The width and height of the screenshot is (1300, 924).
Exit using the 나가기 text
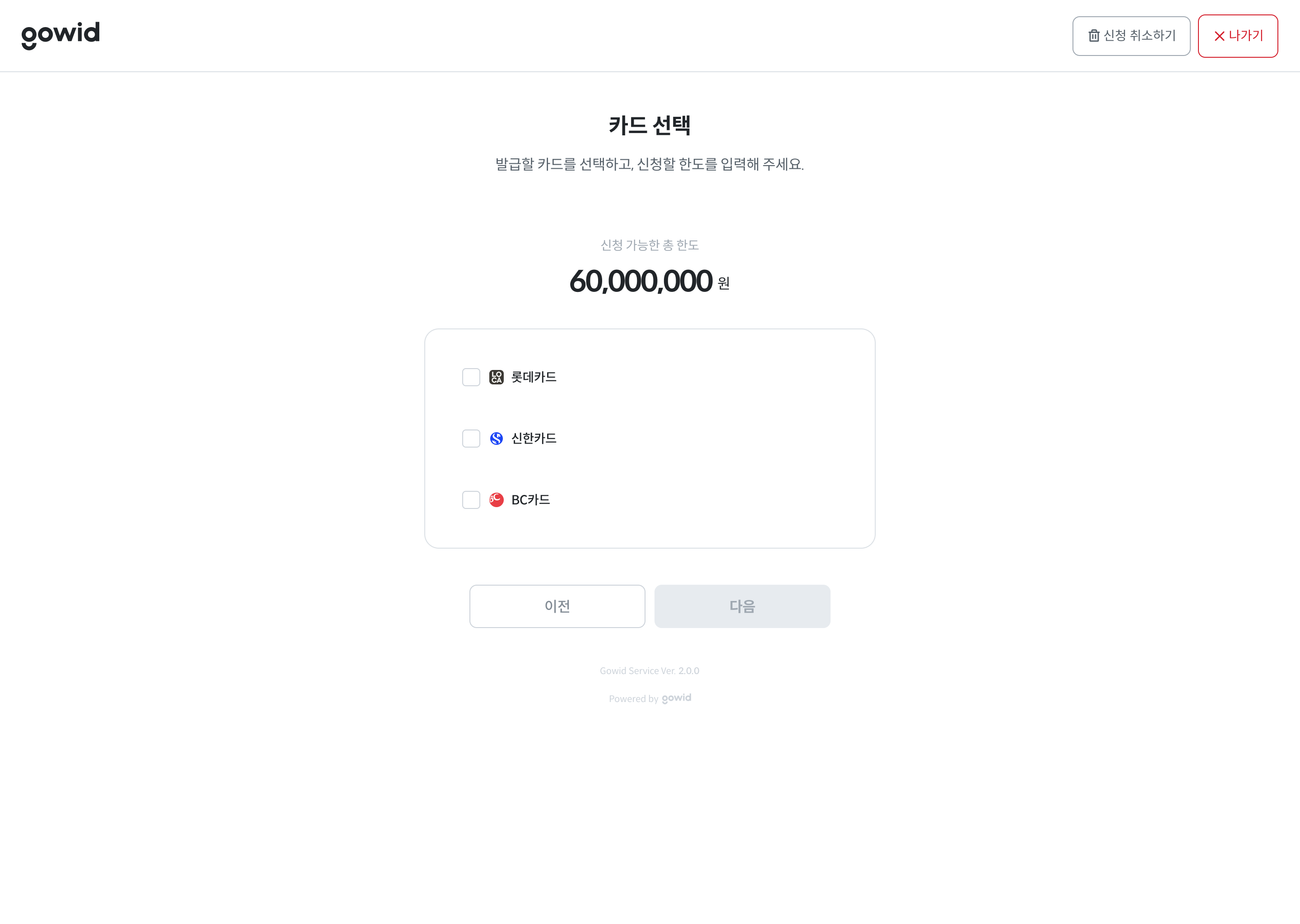click(x=1246, y=36)
